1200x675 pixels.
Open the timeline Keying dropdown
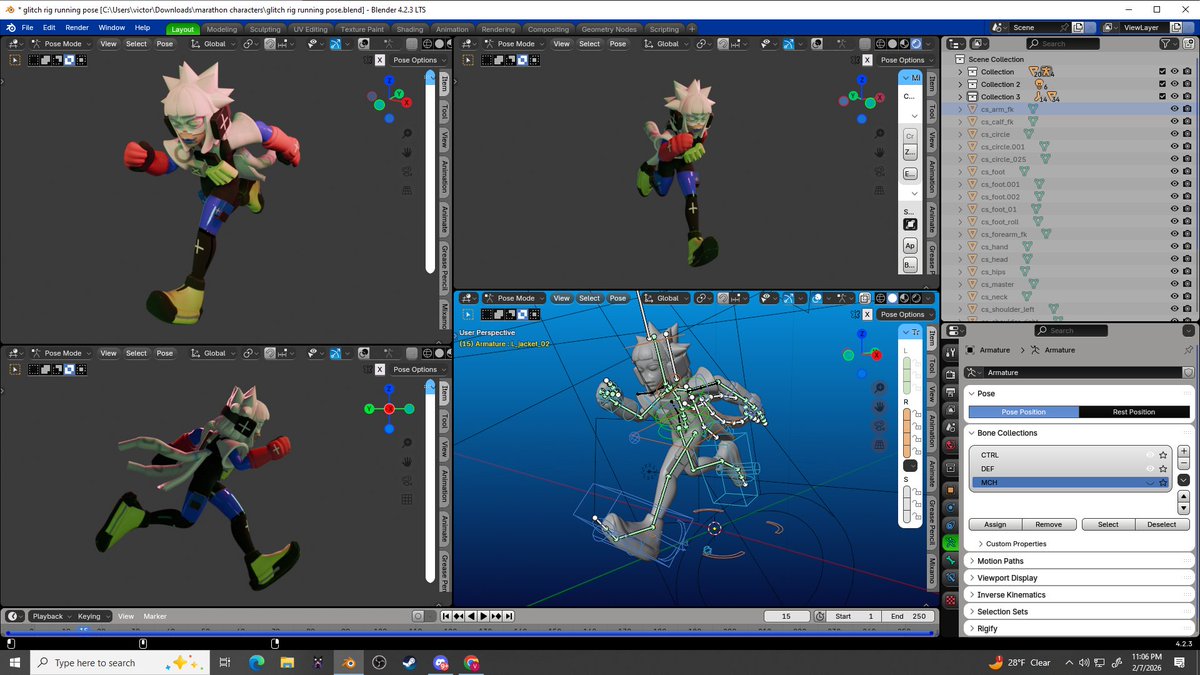[x=93, y=616]
